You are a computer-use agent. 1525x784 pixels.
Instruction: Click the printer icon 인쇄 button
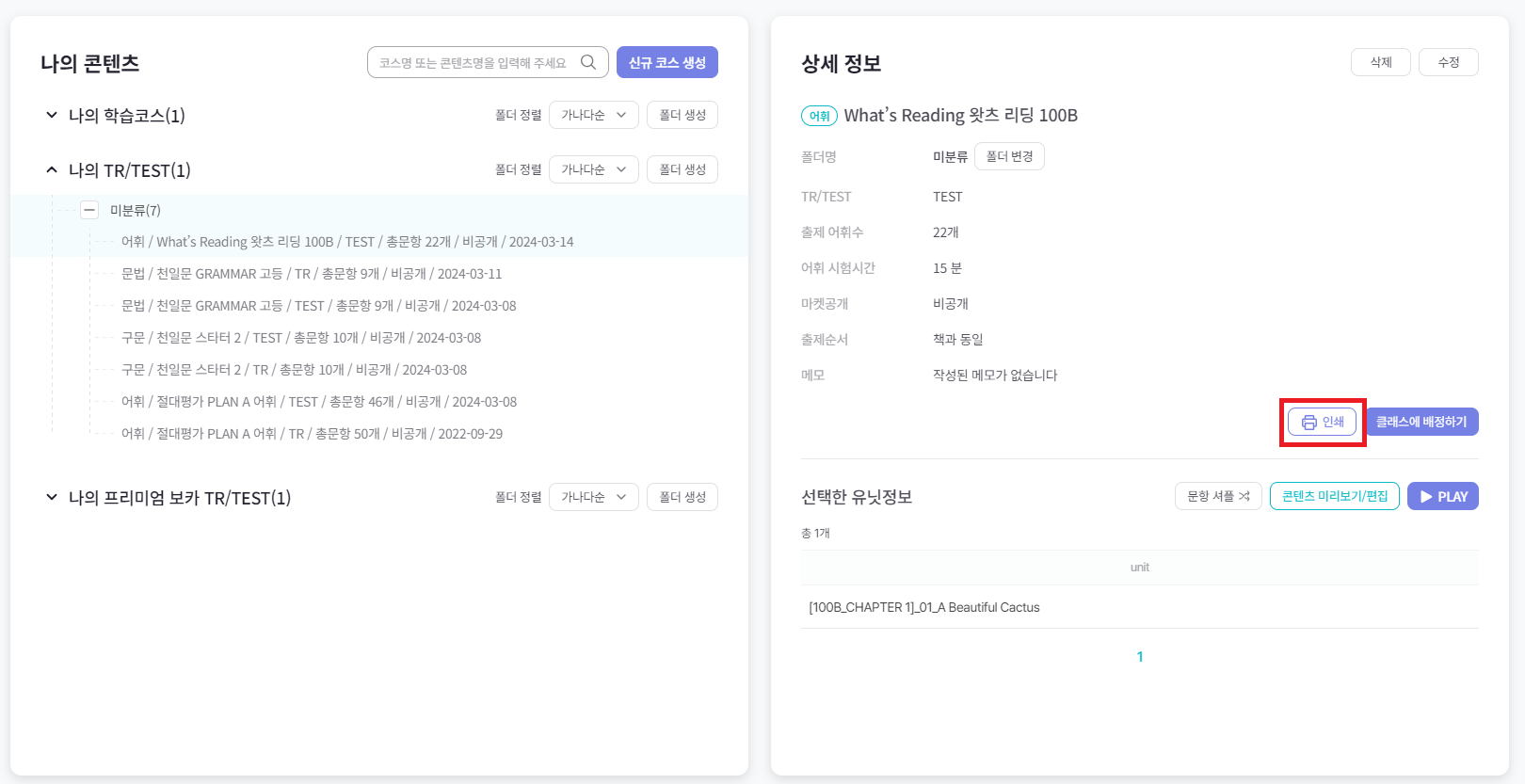1322,423
